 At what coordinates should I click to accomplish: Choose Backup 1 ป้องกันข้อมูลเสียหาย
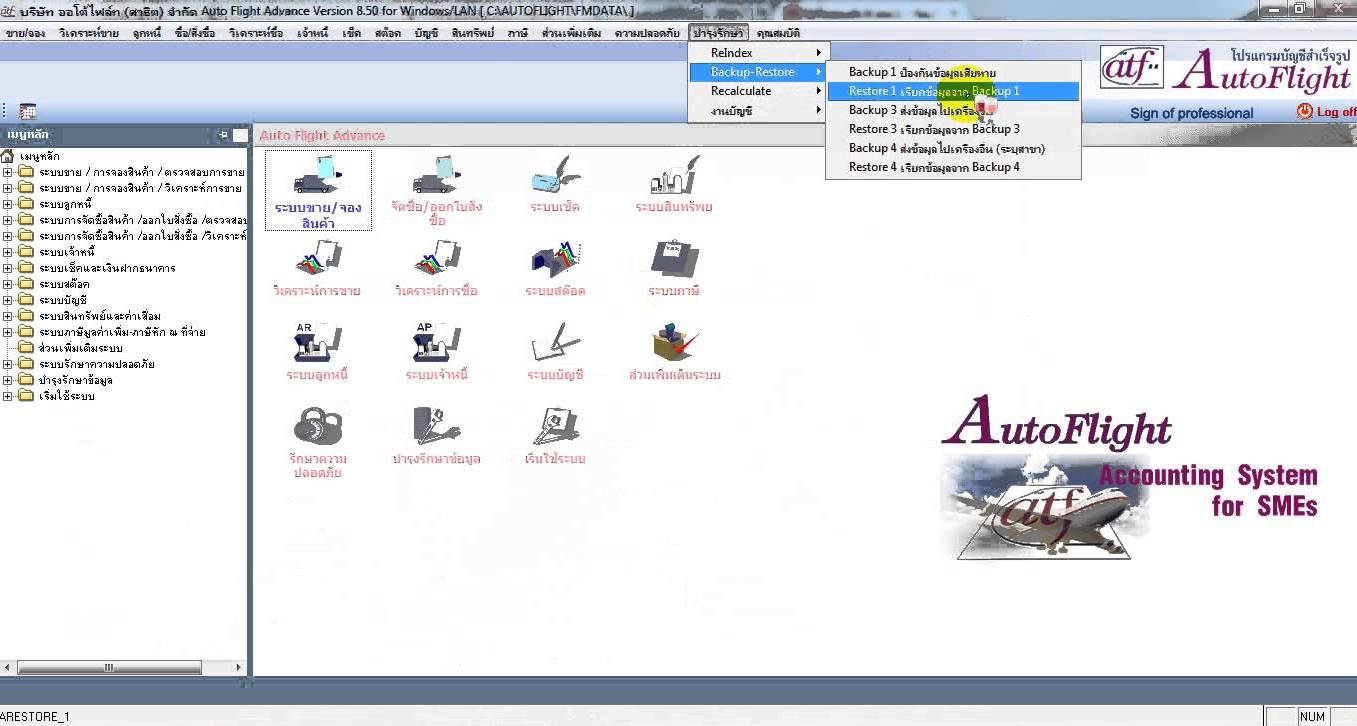tap(953, 72)
